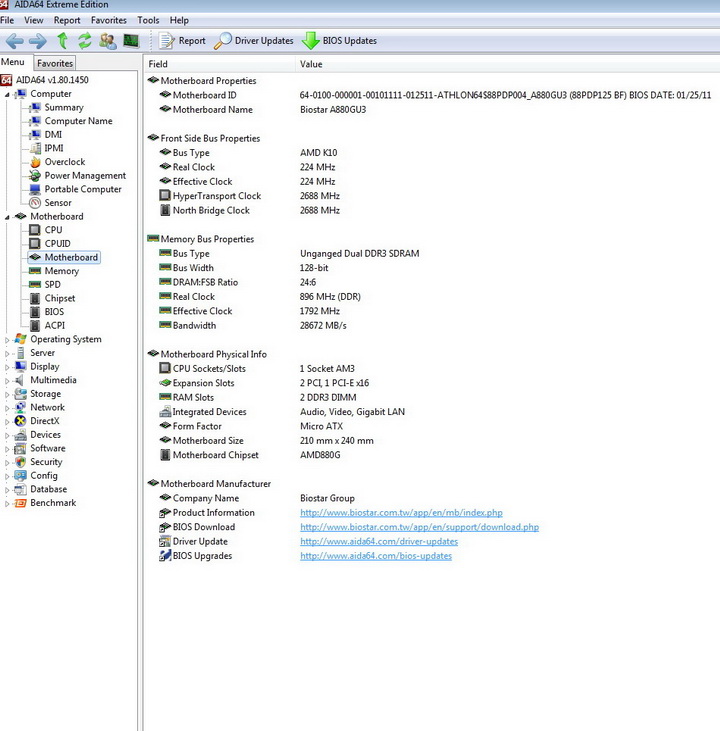Switch to the Menu tab

(x=13, y=62)
